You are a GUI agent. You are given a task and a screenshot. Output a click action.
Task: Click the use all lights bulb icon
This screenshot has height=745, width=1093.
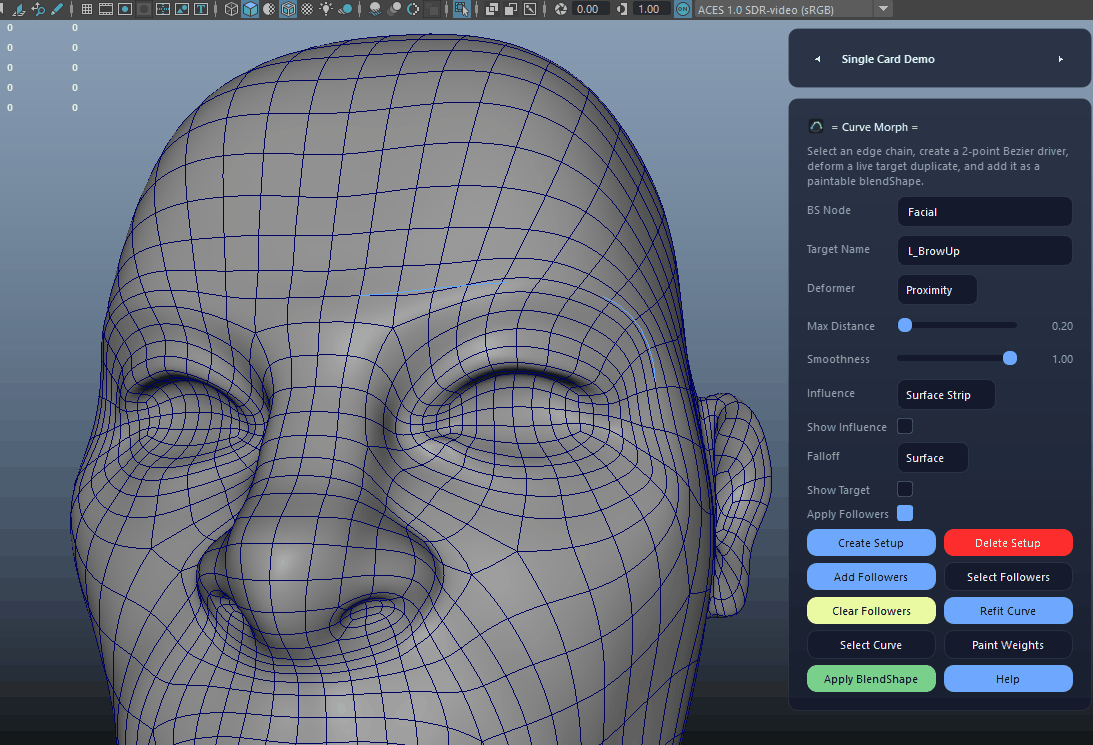point(326,9)
